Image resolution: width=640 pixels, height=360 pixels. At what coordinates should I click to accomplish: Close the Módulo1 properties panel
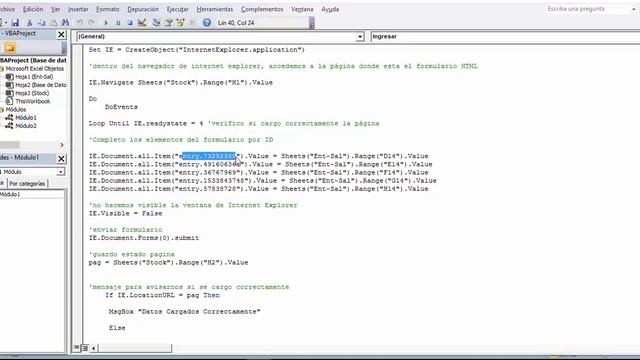click(61, 158)
